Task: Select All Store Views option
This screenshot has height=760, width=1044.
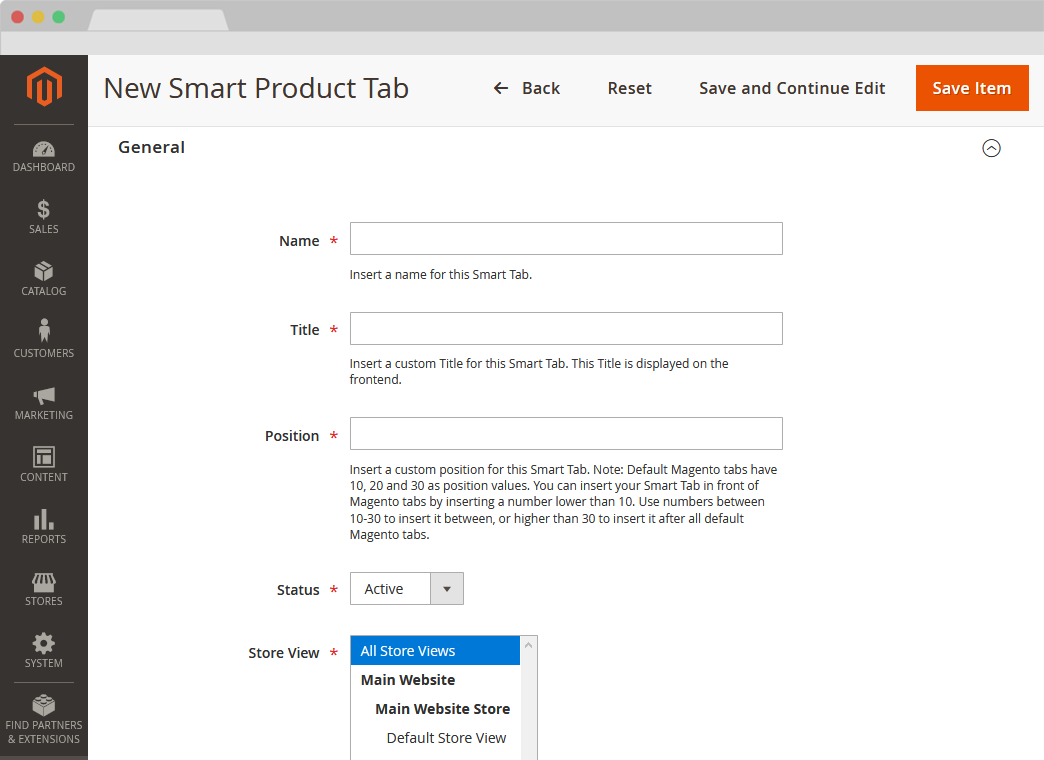Action: (x=435, y=651)
